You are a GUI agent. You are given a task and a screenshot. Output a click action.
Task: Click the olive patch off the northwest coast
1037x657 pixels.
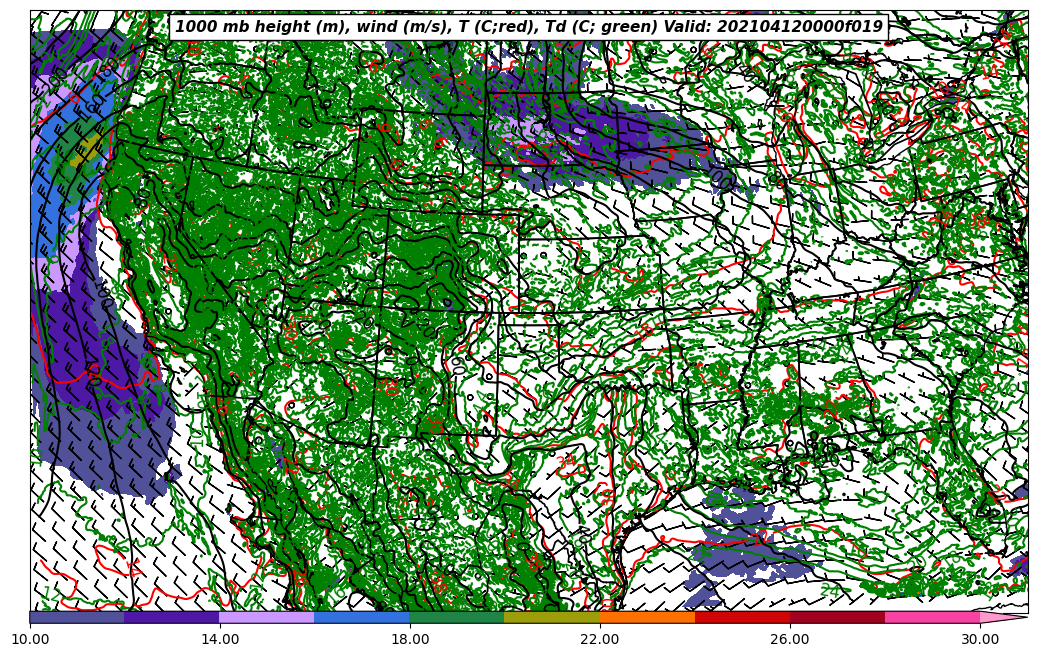coord(86,150)
